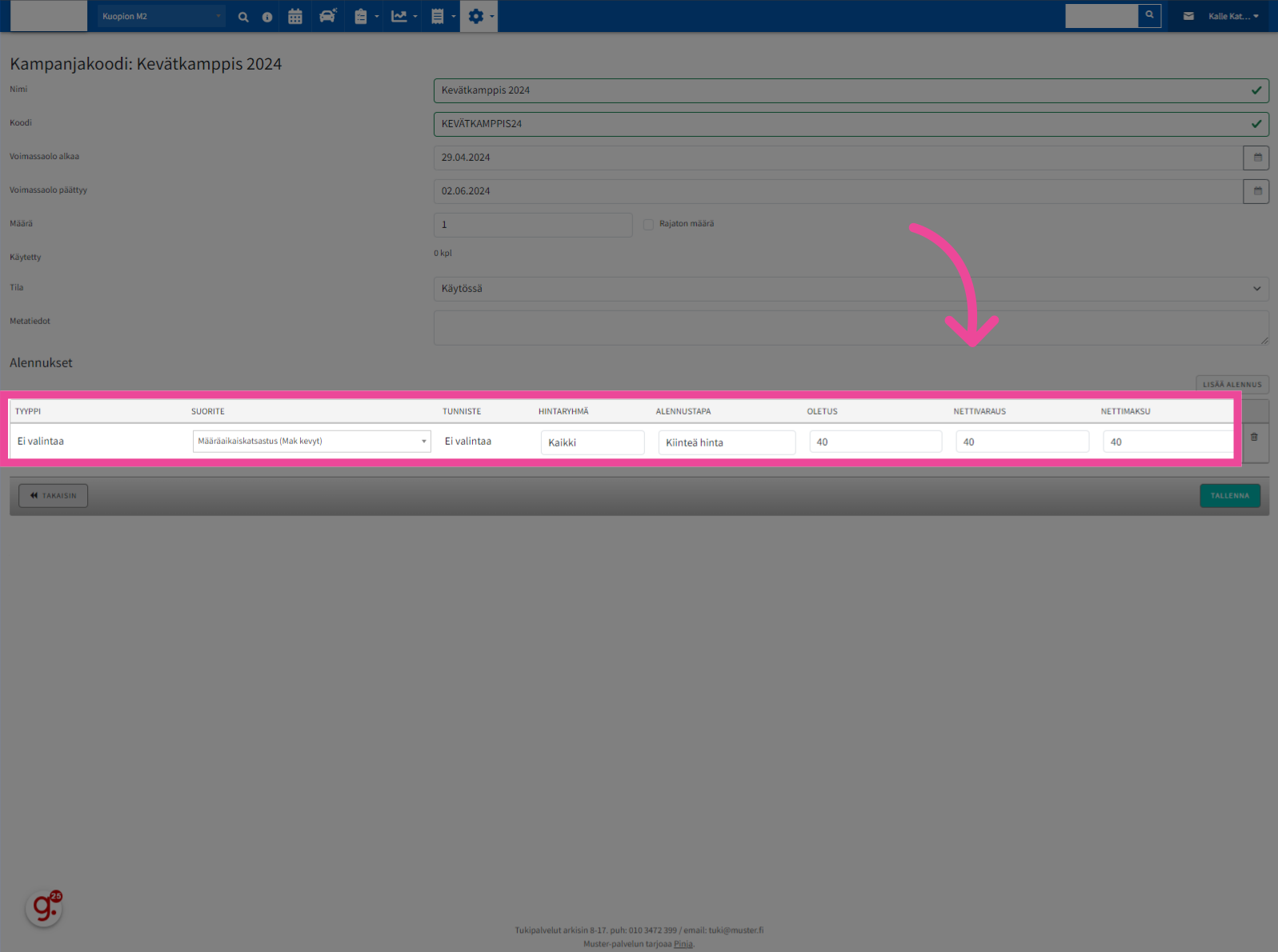Toggle the Rajaton määrä checkbox
This screenshot has width=1278, height=952.
648,225
